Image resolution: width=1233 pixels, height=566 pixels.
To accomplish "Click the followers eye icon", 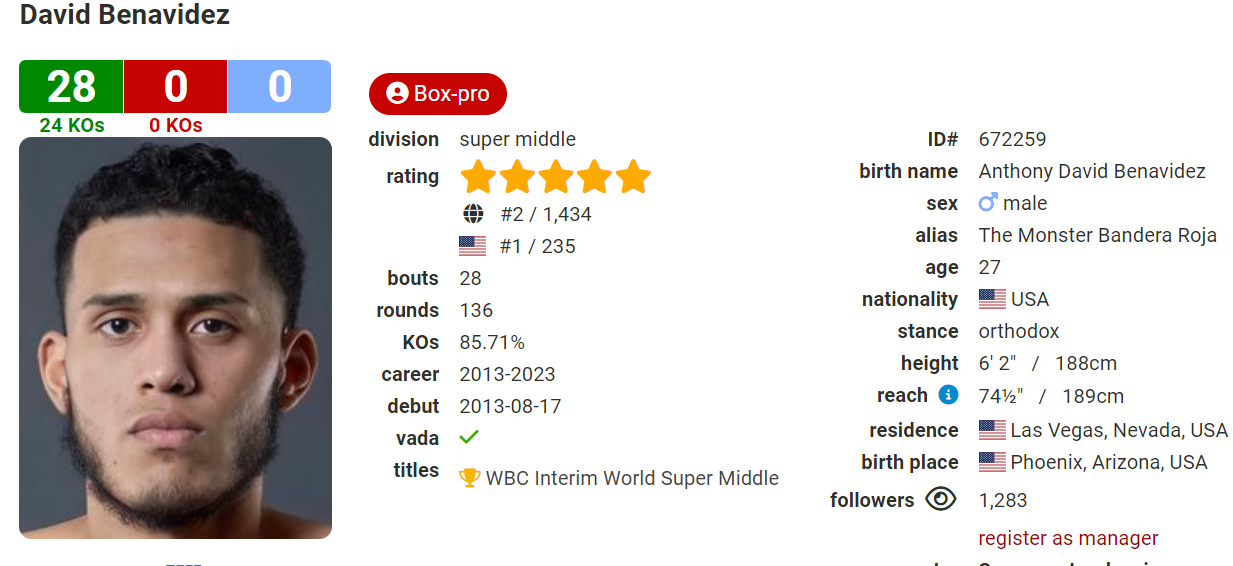I will tap(941, 499).
